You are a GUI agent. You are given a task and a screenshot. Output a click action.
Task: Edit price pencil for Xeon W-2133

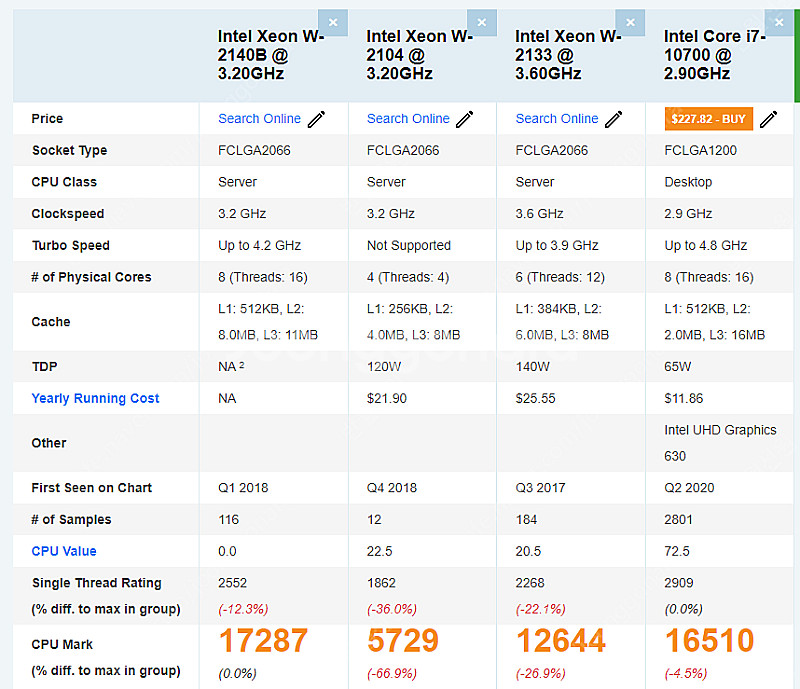[x=614, y=119]
